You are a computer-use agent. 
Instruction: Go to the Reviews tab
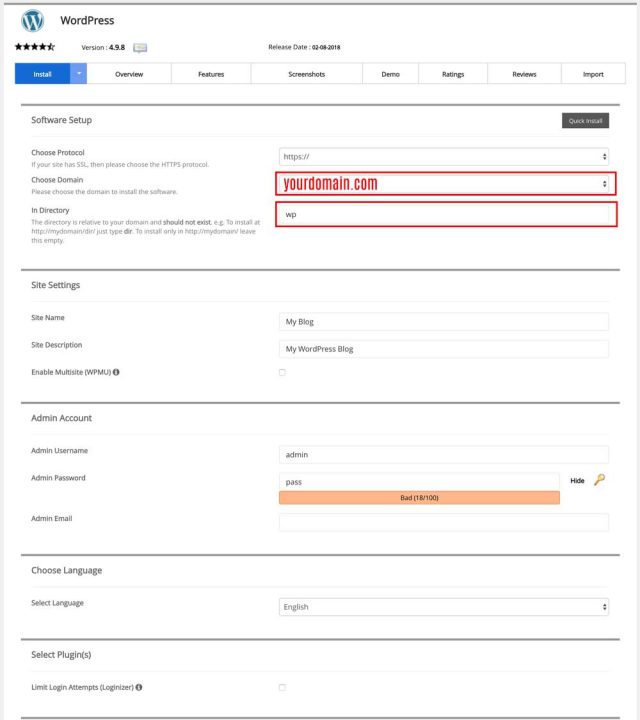[524, 74]
